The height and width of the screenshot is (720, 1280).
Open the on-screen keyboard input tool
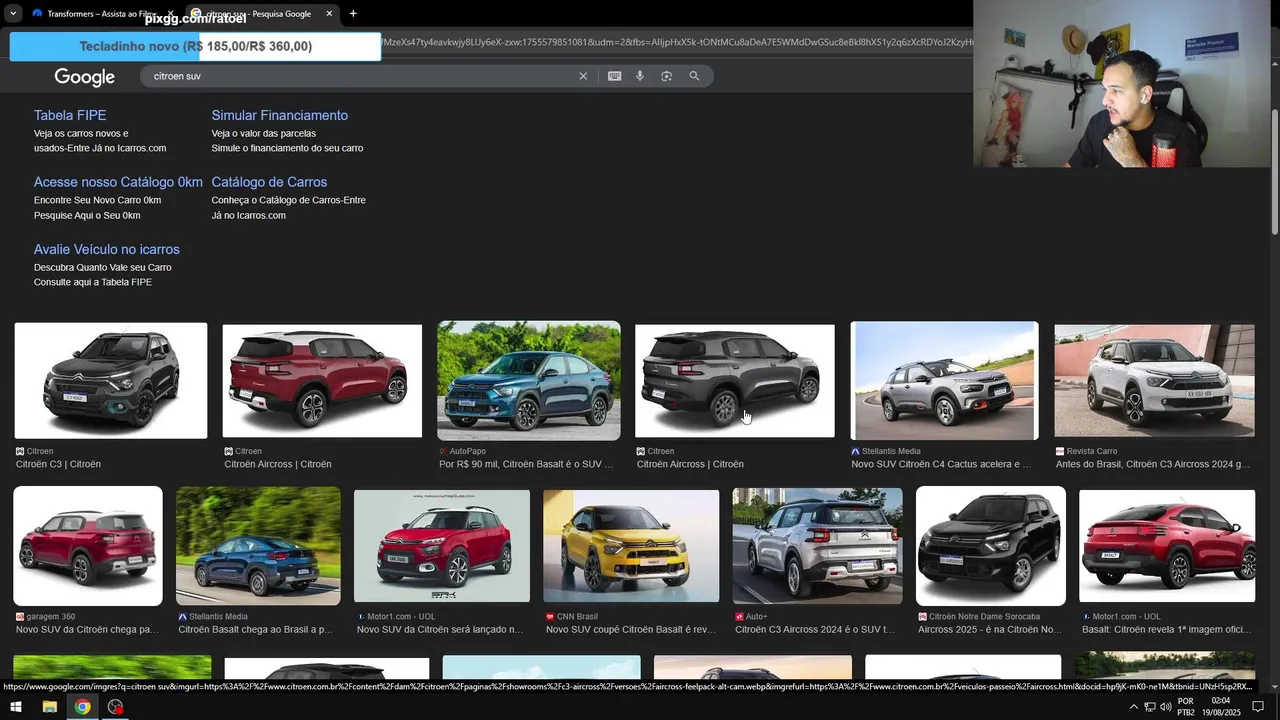[x=615, y=76]
